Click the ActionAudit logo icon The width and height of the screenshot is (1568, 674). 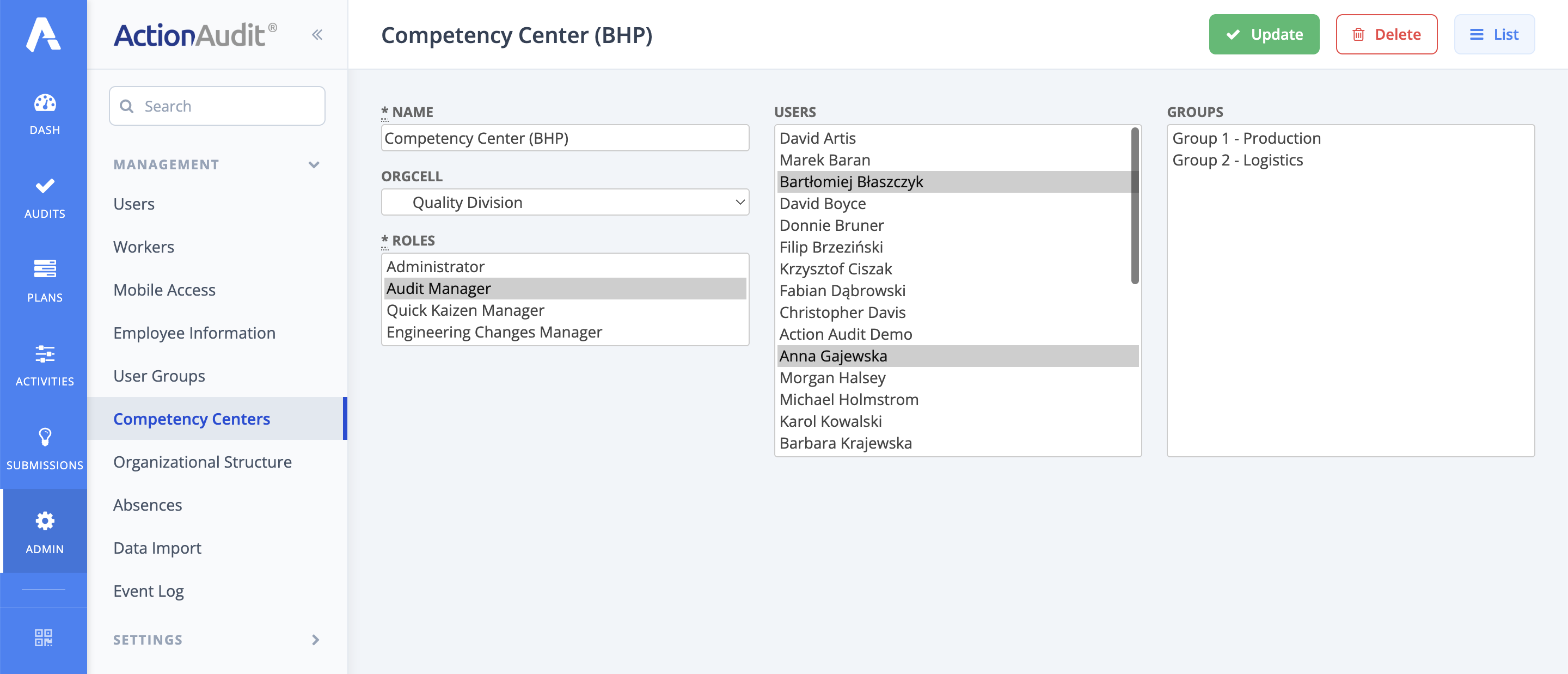43,35
